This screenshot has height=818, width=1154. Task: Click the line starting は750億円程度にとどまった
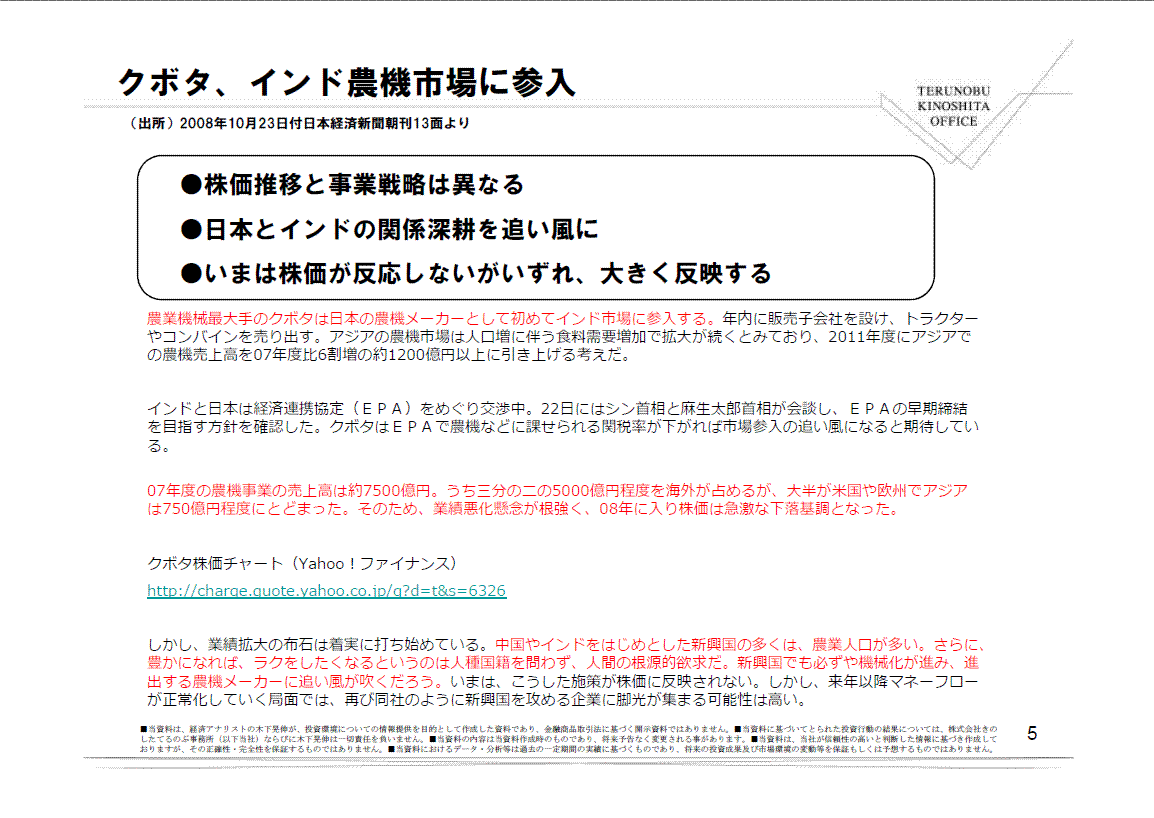[x=523, y=509]
